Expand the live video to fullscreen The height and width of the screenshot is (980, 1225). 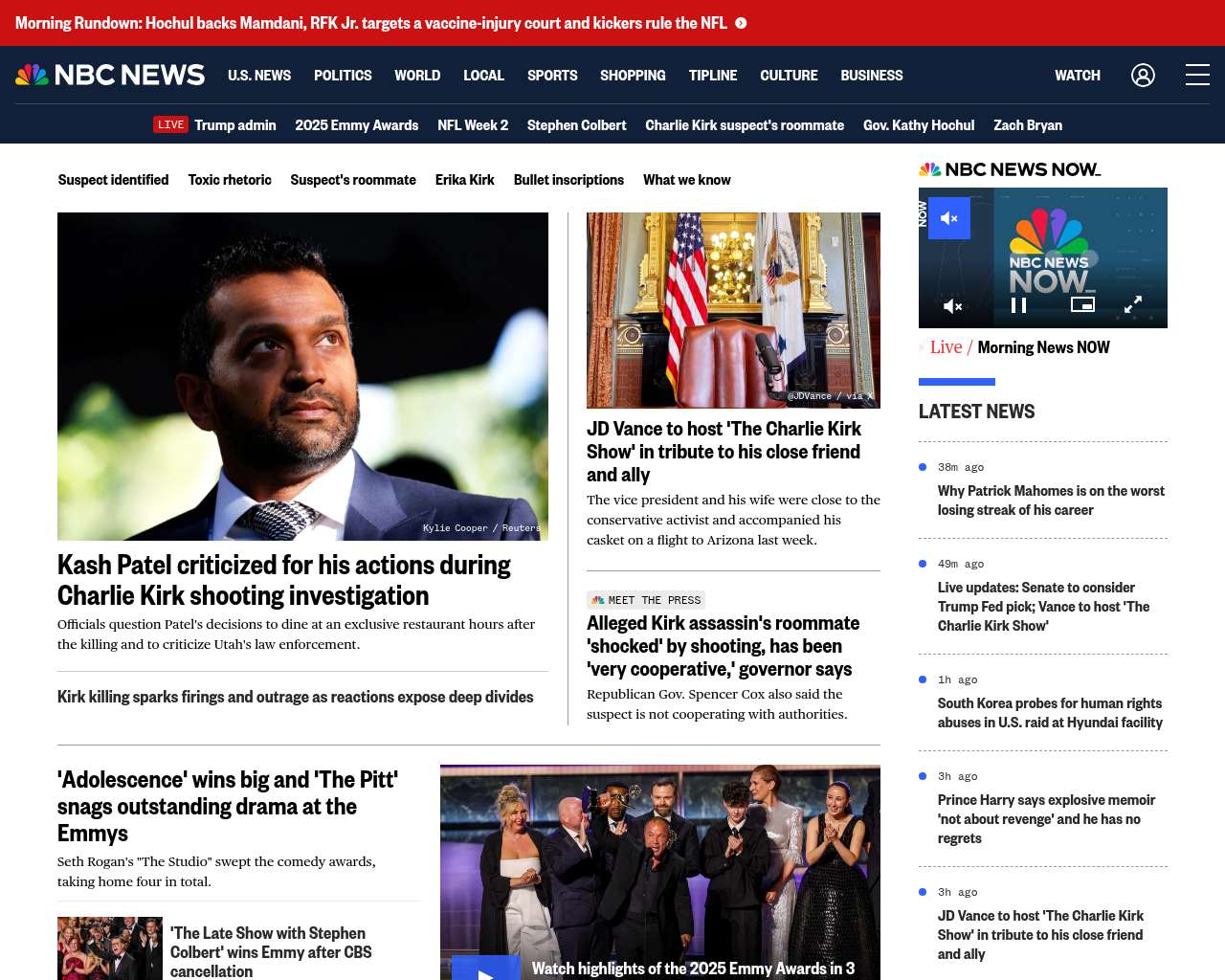tap(1133, 304)
